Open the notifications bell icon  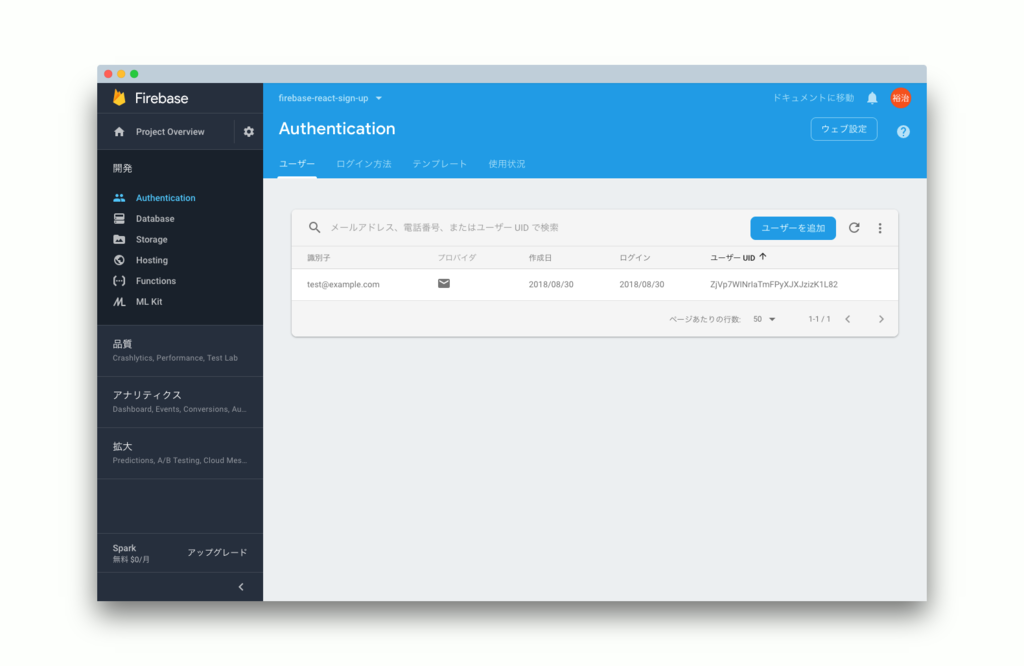[x=872, y=98]
